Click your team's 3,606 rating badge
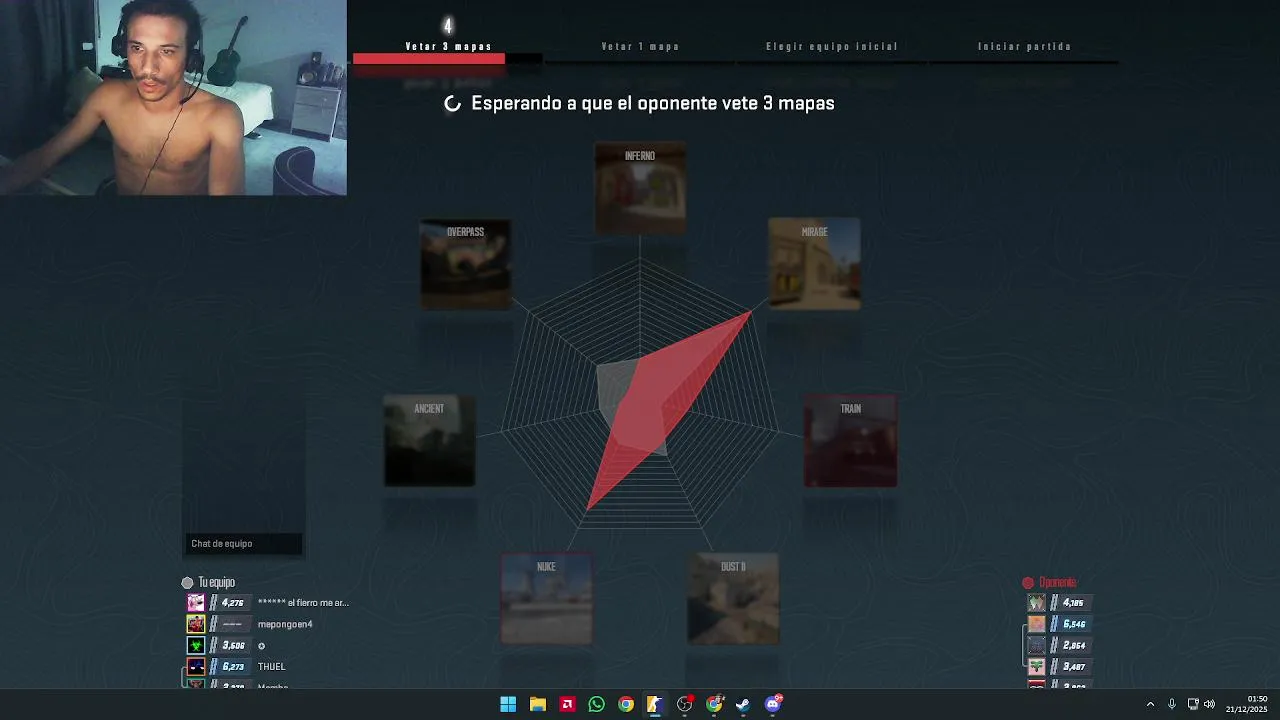 point(229,645)
